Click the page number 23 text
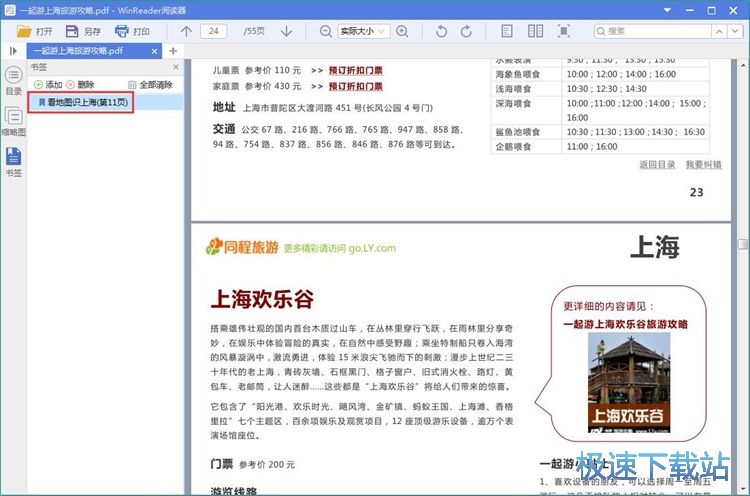 click(696, 192)
